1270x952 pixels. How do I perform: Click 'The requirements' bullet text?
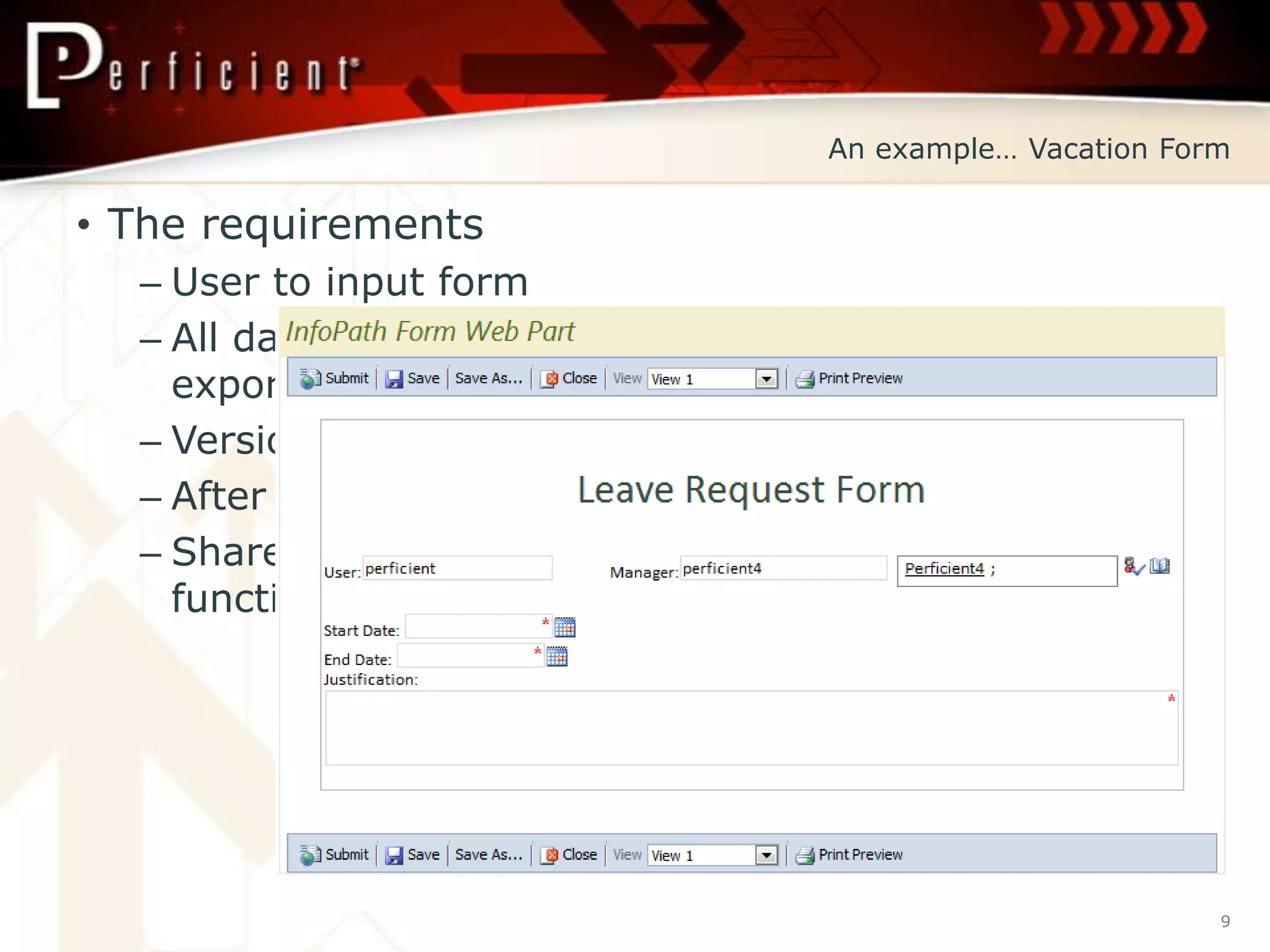click(295, 224)
